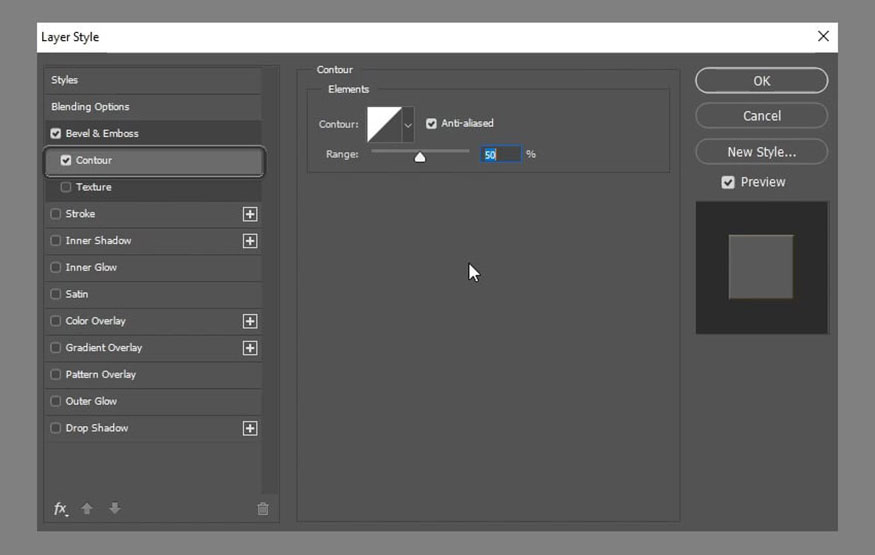Click the fx add effect icon

60,509
